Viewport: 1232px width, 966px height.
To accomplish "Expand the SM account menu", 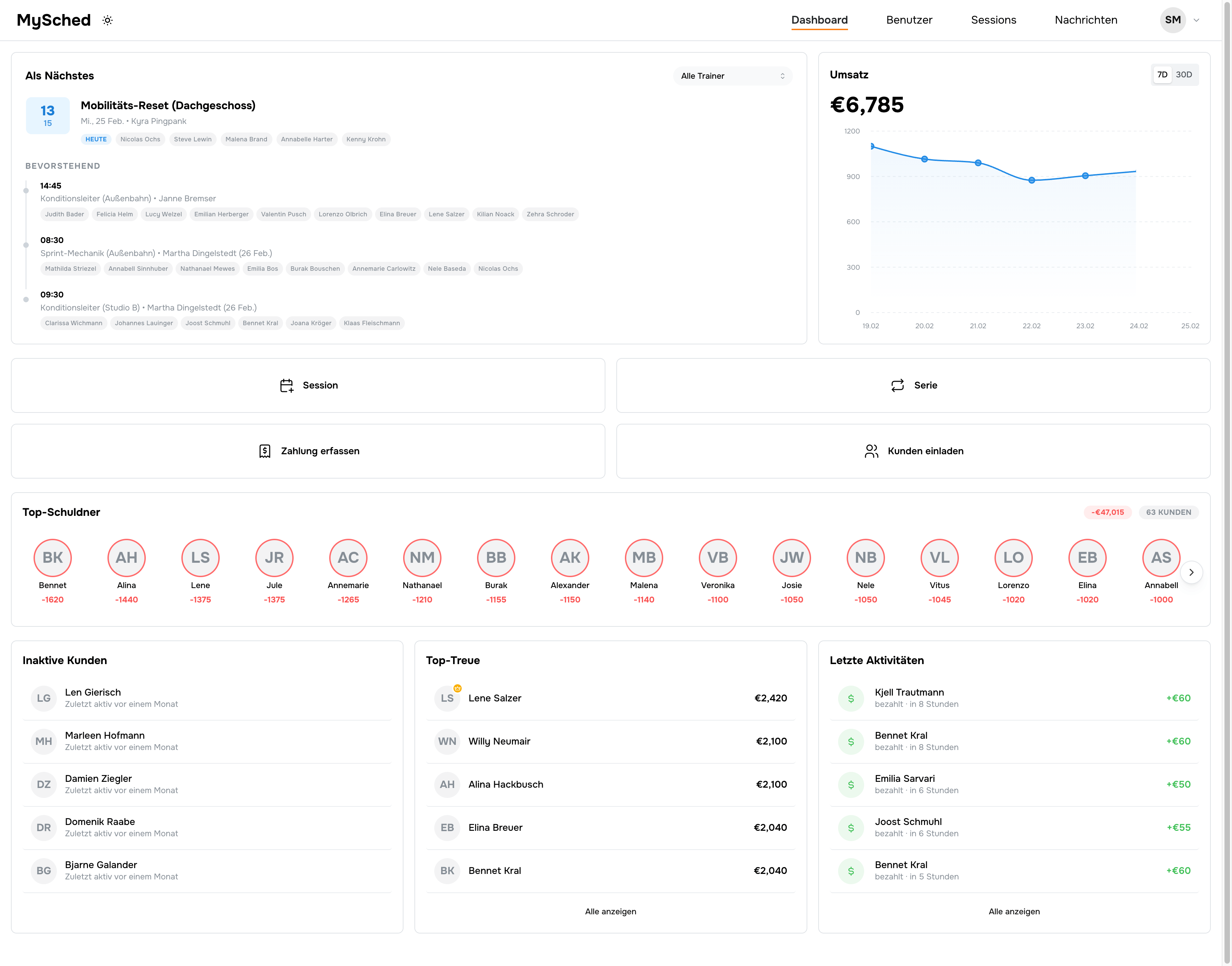I will pos(1181,20).
